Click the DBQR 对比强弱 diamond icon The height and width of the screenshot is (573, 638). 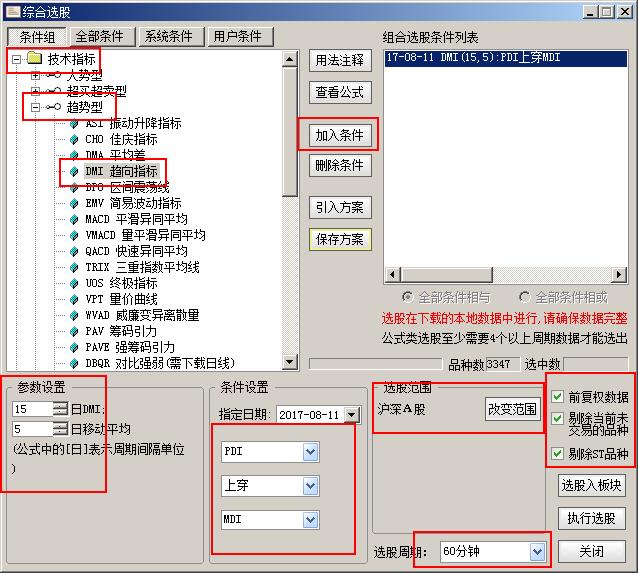pos(74,363)
